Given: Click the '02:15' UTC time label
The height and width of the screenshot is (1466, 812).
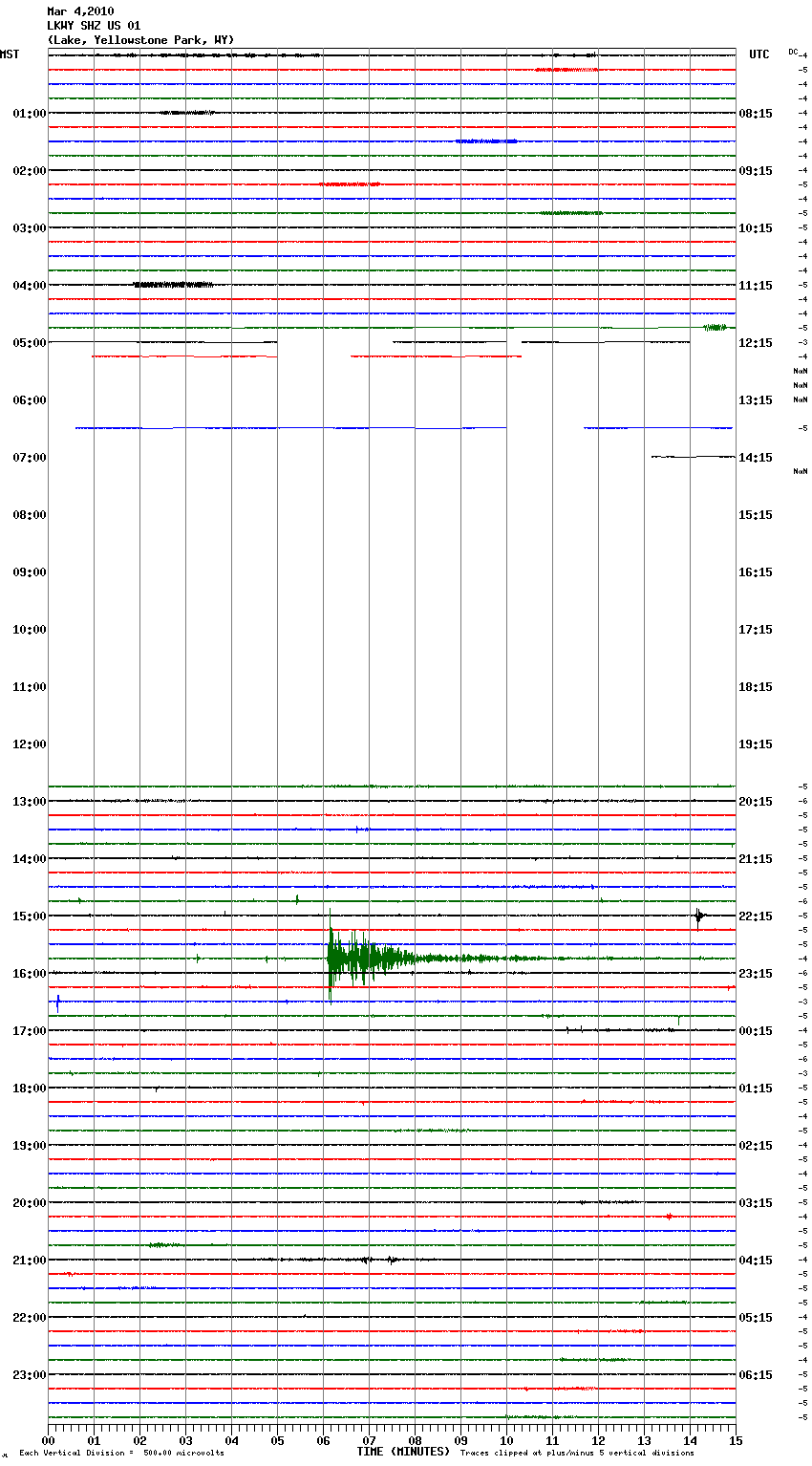Looking at the screenshot, I should pyautogui.click(x=756, y=1146).
